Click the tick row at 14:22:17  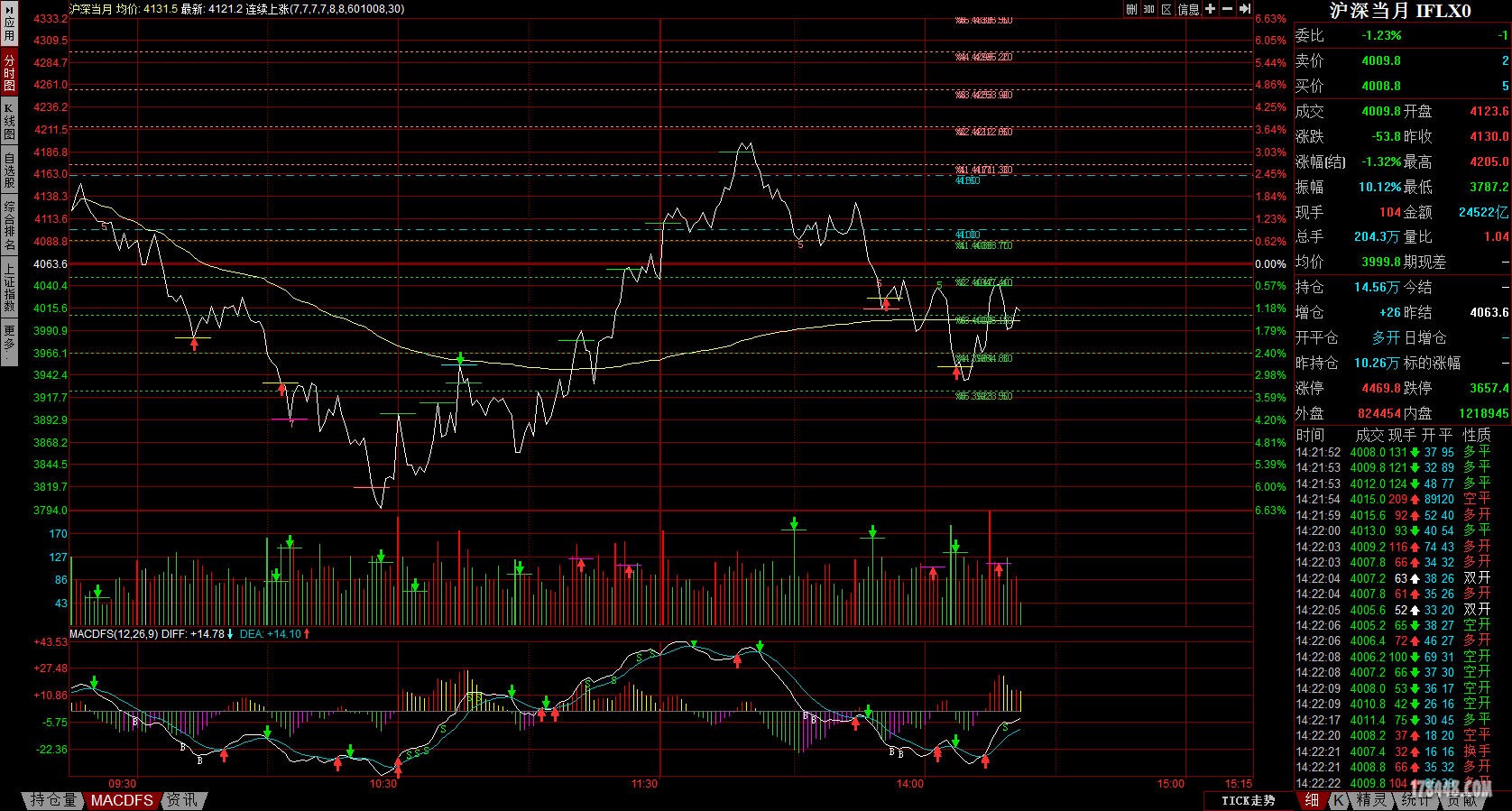(1402, 720)
